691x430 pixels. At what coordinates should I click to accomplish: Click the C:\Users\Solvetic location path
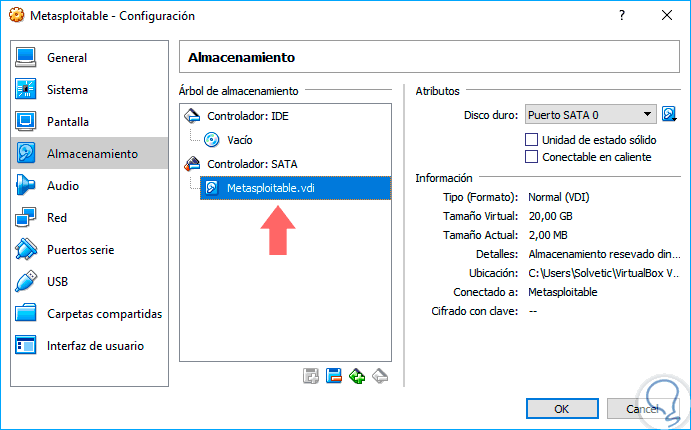pyautogui.click(x=603, y=273)
